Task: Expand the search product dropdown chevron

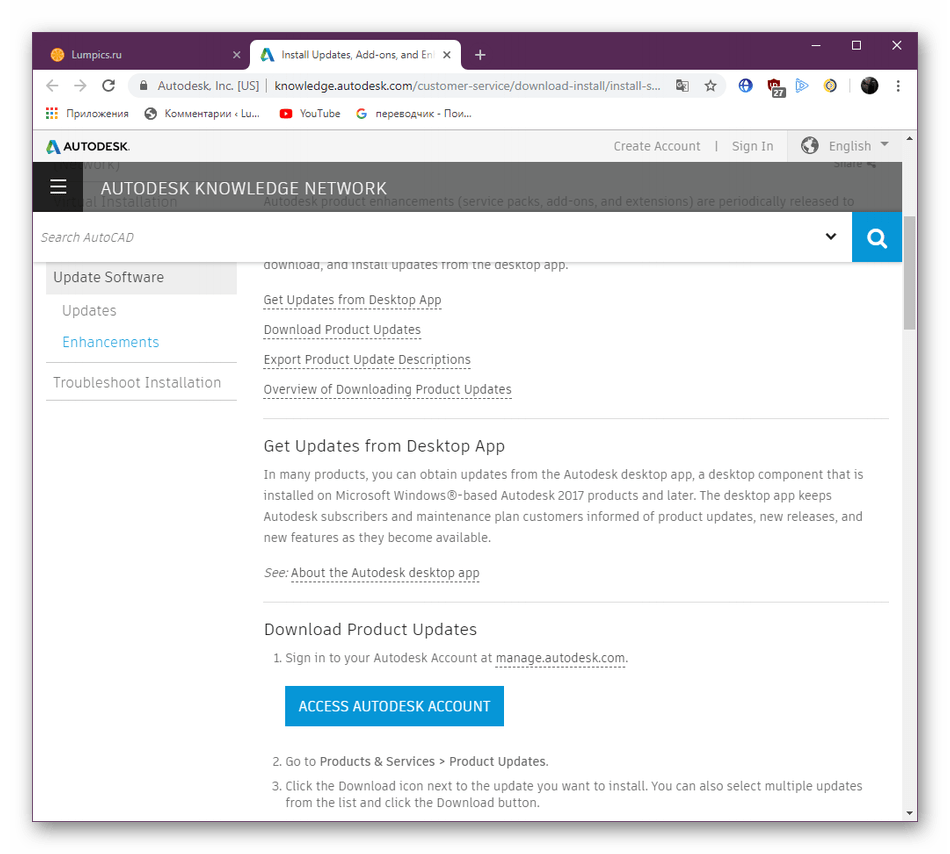Action: point(830,237)
